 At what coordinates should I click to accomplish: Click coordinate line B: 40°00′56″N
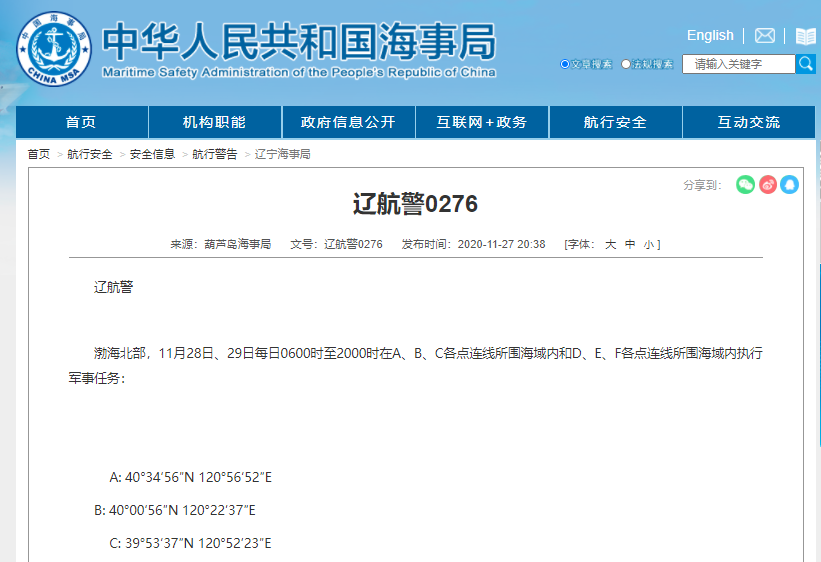tap(175, 510)
